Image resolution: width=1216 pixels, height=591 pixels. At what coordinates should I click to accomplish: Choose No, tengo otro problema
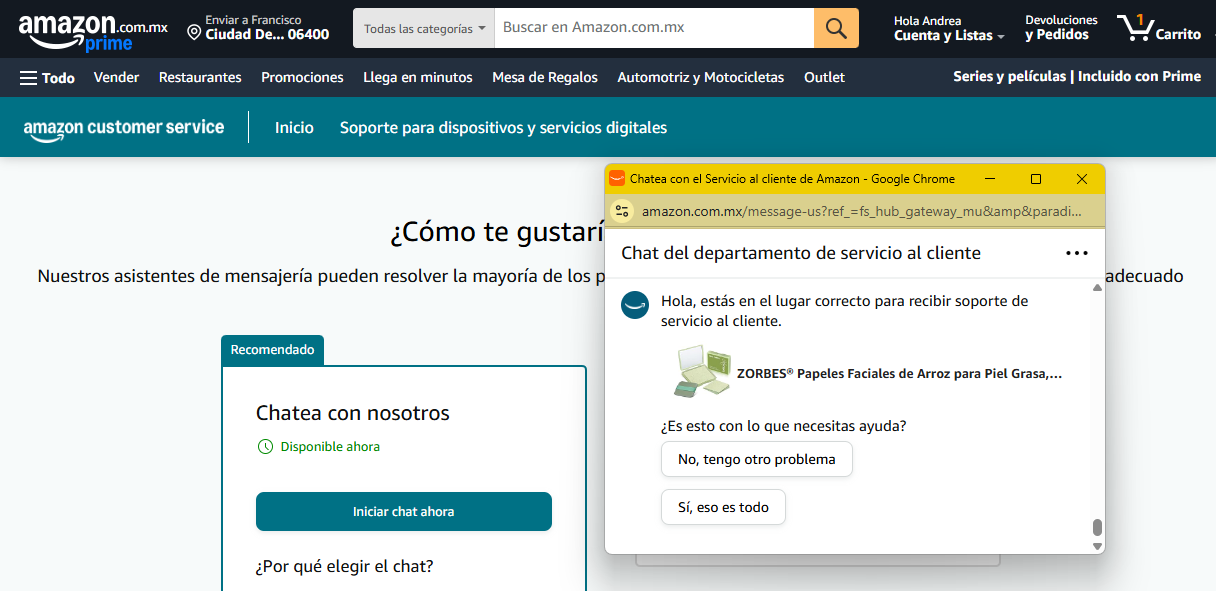pos(757,459)
